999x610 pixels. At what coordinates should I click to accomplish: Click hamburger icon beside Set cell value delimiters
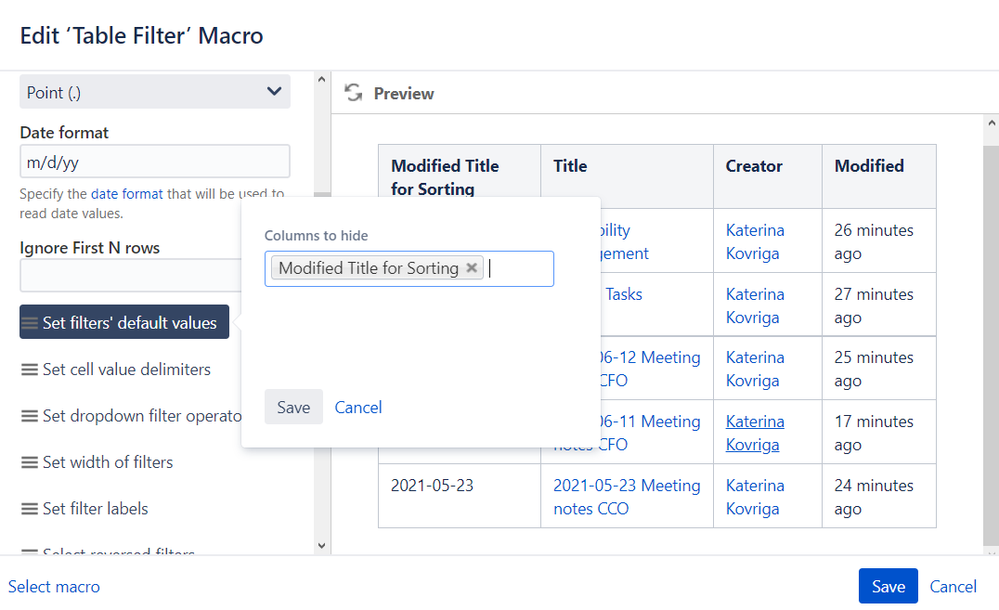[x=30, y=370]
